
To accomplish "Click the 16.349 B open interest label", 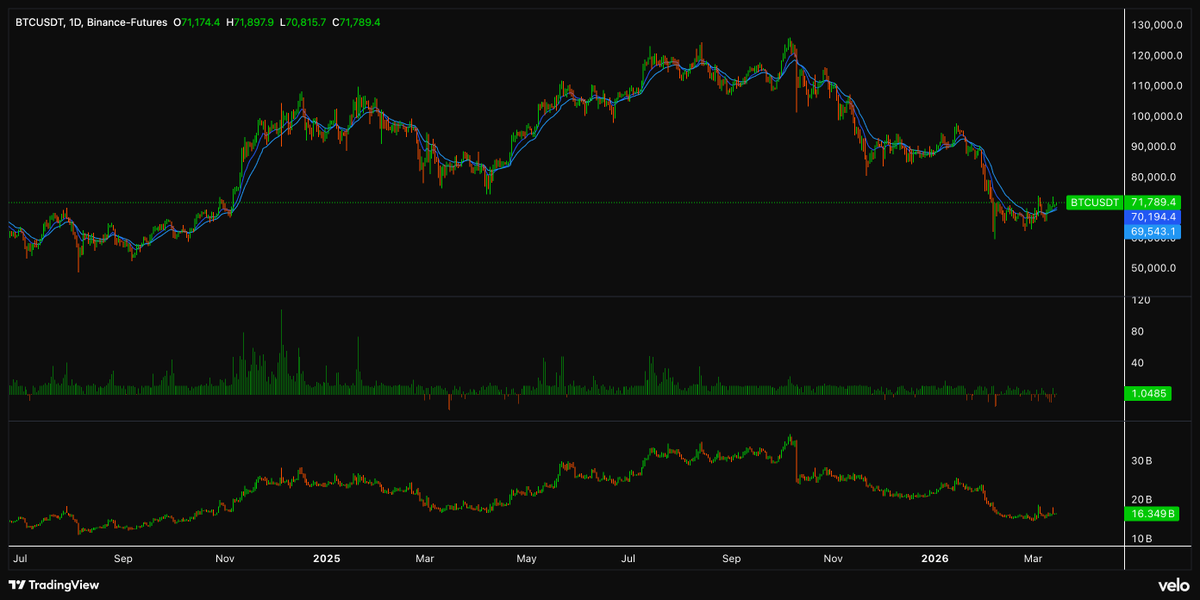I will point(1151,512).
